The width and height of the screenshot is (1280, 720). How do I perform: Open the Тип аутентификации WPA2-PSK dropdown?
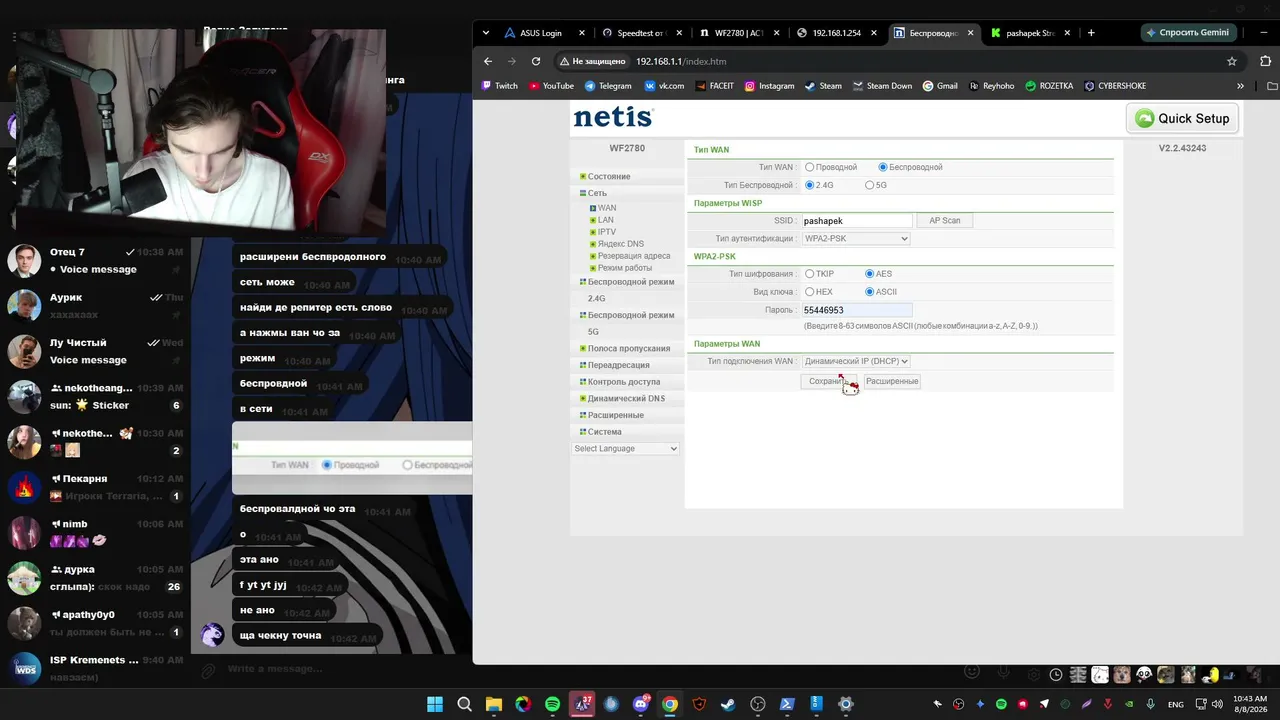856,239
